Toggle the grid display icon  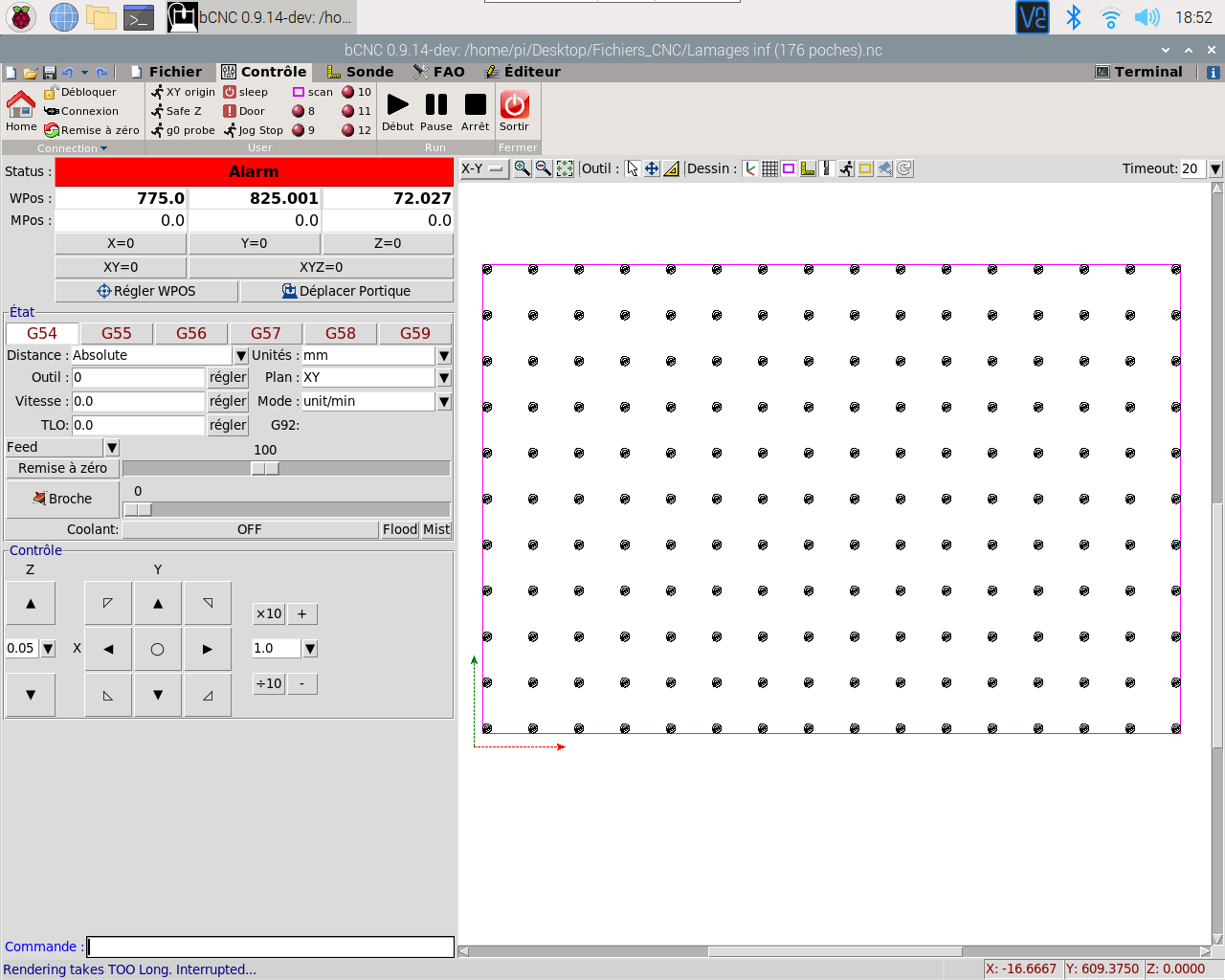coord(769,168)
